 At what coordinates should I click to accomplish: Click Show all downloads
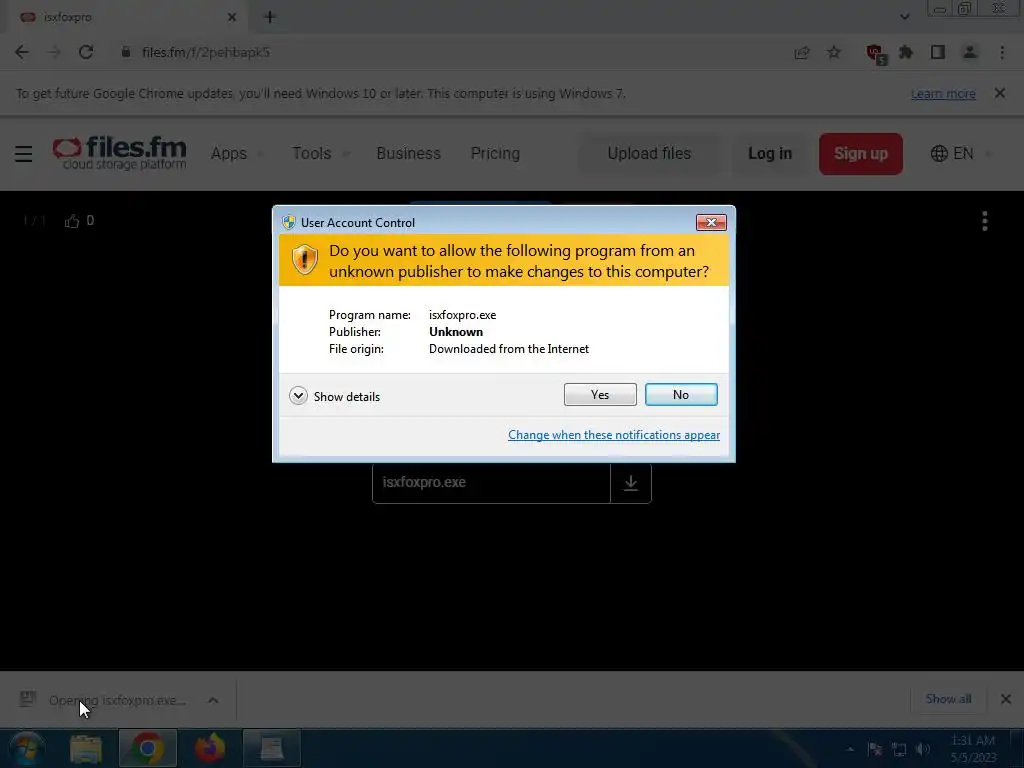(x=948, y=699)
